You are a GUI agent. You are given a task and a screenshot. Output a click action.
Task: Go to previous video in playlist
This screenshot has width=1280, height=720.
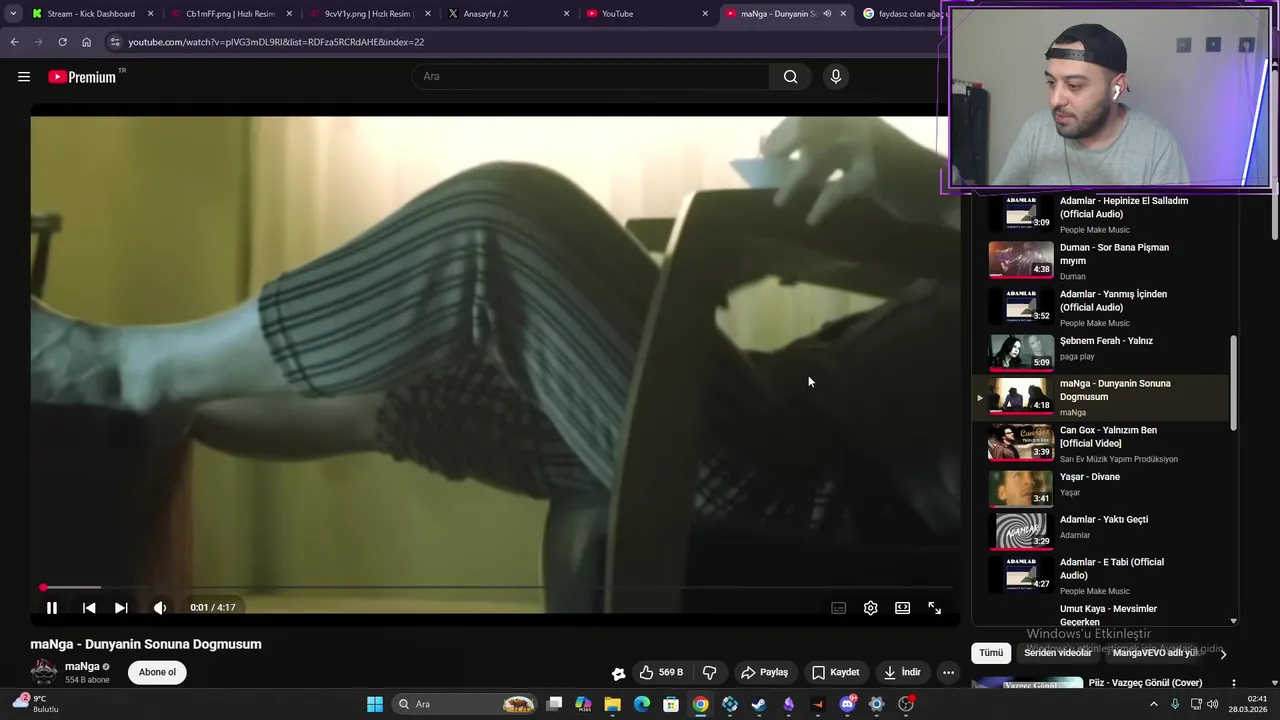89,607
